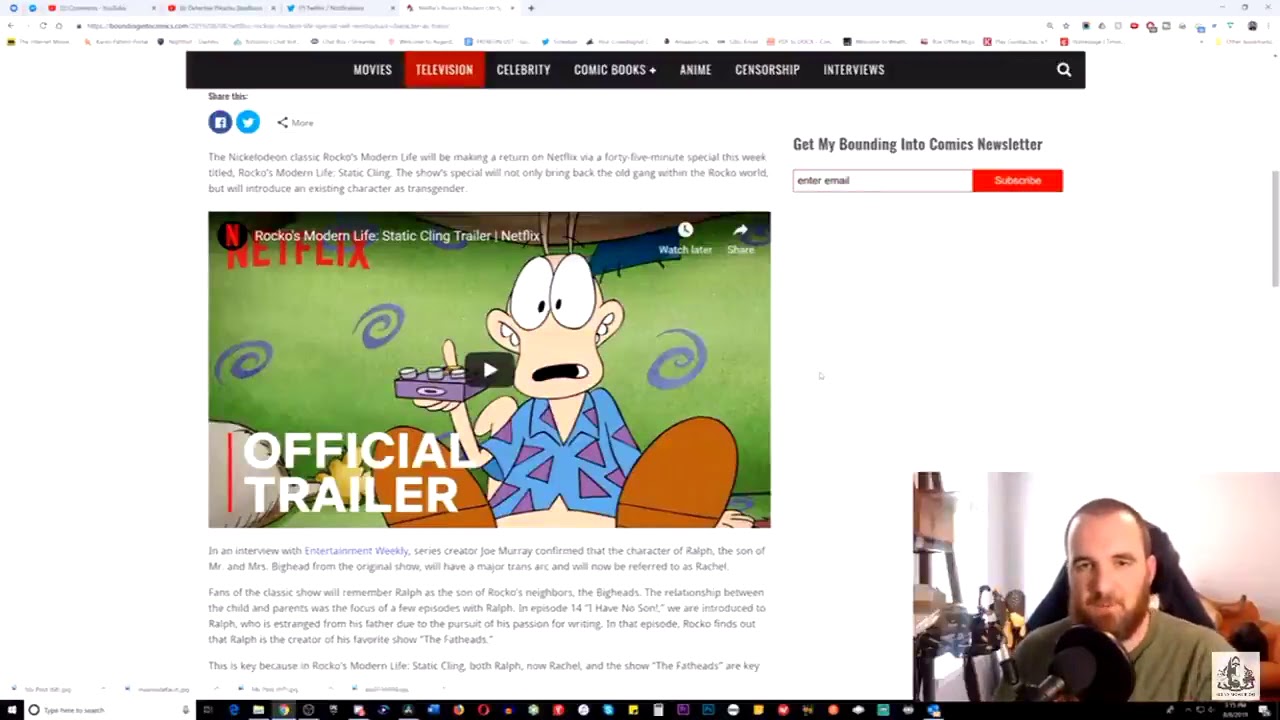Share article via Facebook icon

220,122
